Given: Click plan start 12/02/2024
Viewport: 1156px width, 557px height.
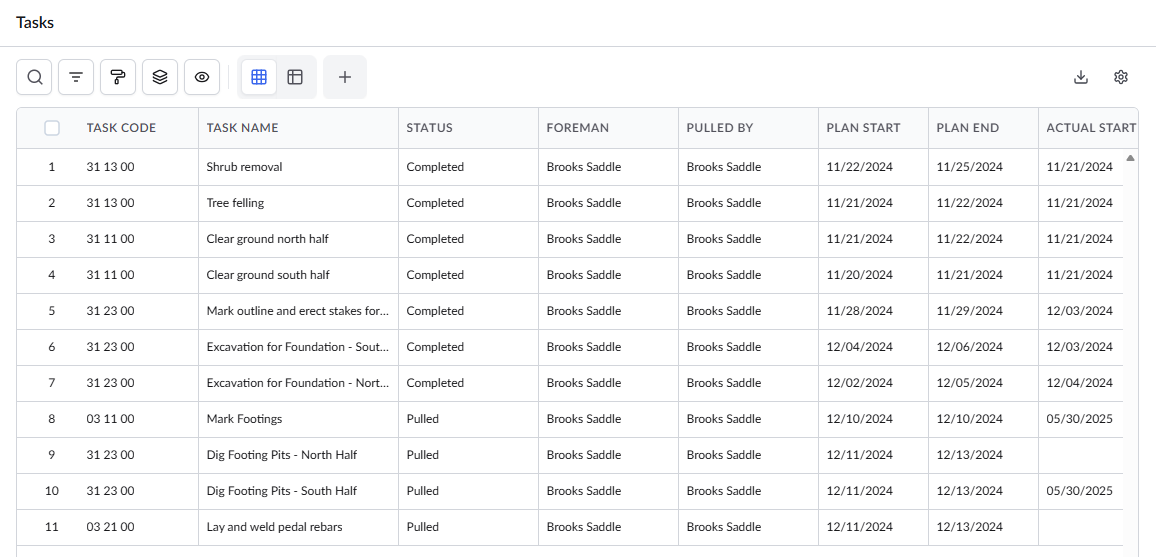Looking at the screenshot, I should click(x=860, y=383).
